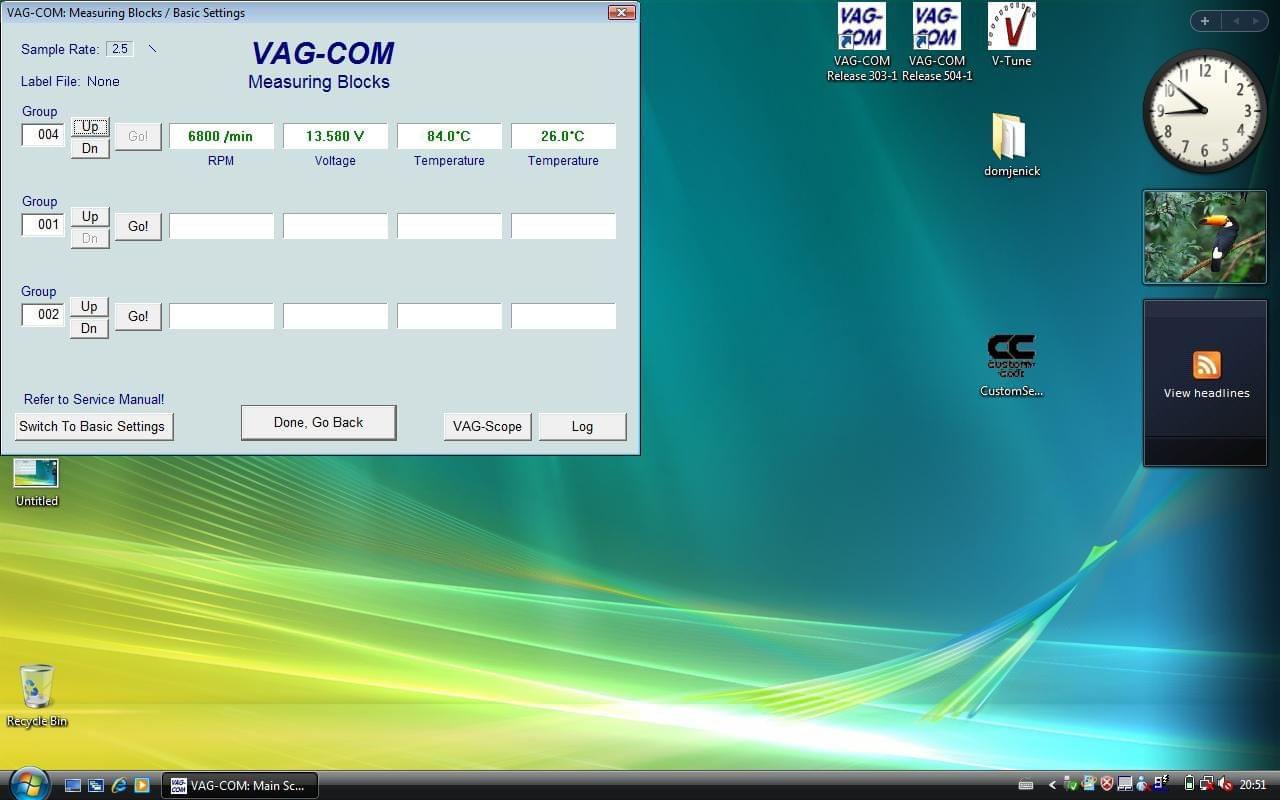Click Done, Go Back button
Image resolution: width=1280 pixels, height=800 pixels.
(x=319, y=422)
